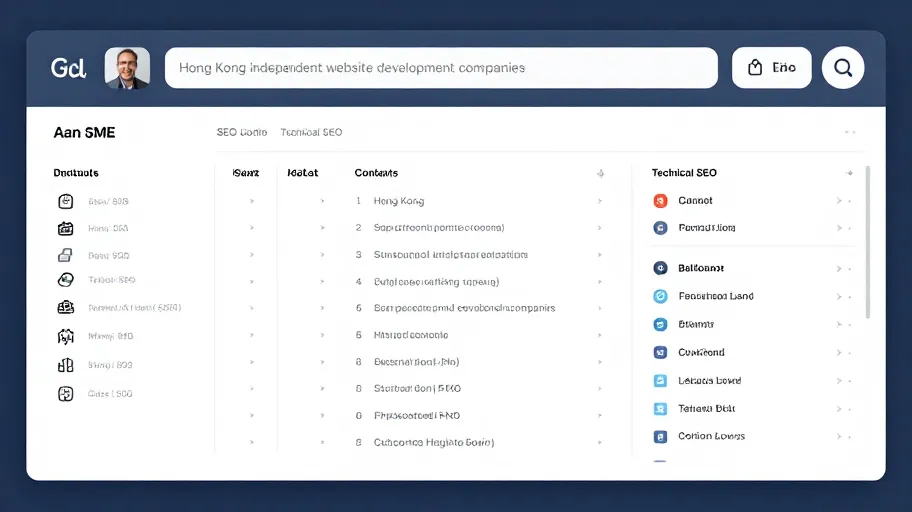Switch to the Technical SEO tab
Screen dimensions: 912x512
point(311,132)
